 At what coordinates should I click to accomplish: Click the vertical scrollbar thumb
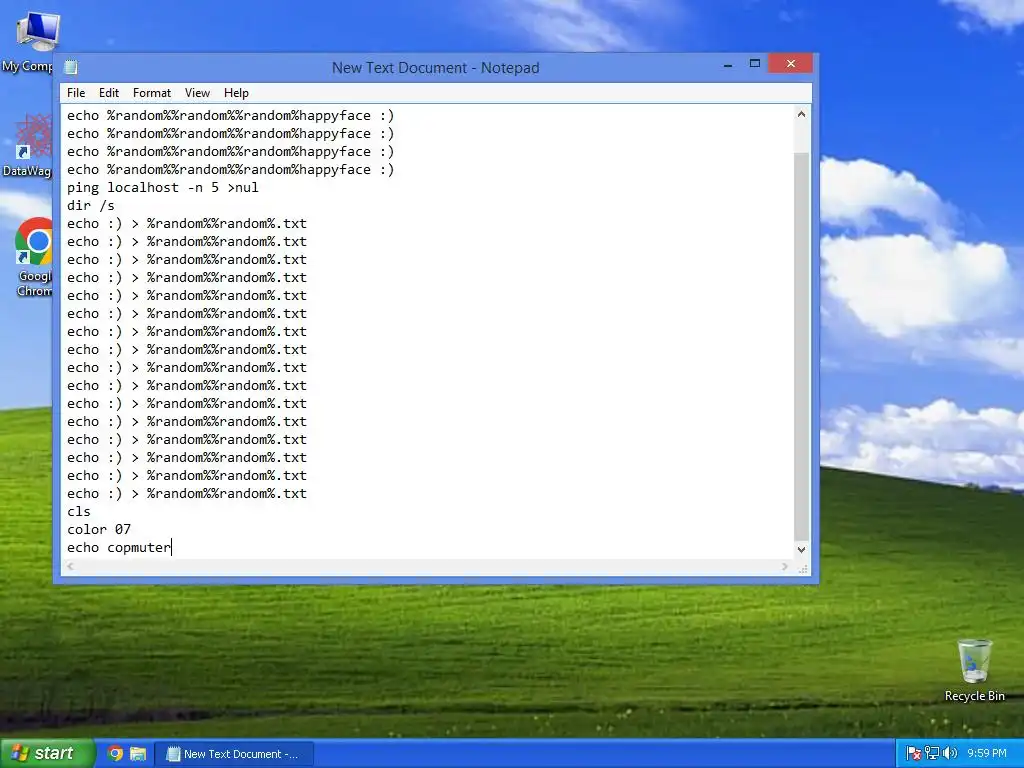801,345
